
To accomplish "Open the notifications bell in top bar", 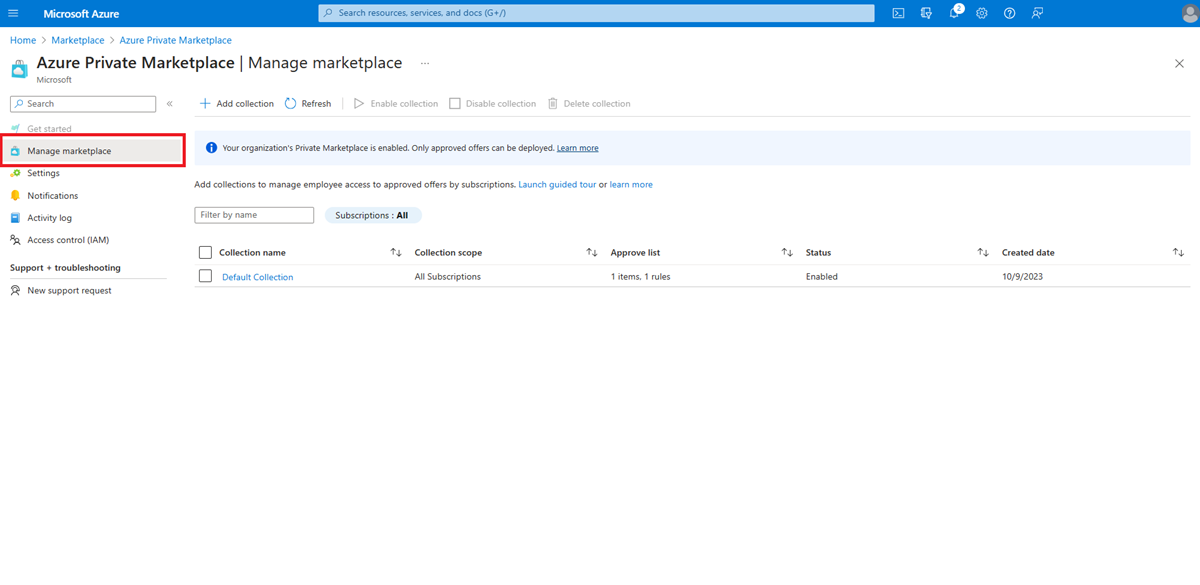I will pyautogui.click(x=954, y=13).
